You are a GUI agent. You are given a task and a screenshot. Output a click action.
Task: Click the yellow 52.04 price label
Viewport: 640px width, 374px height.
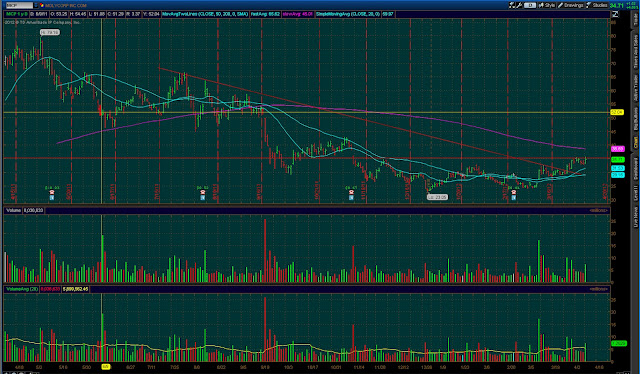click(617, 112)
